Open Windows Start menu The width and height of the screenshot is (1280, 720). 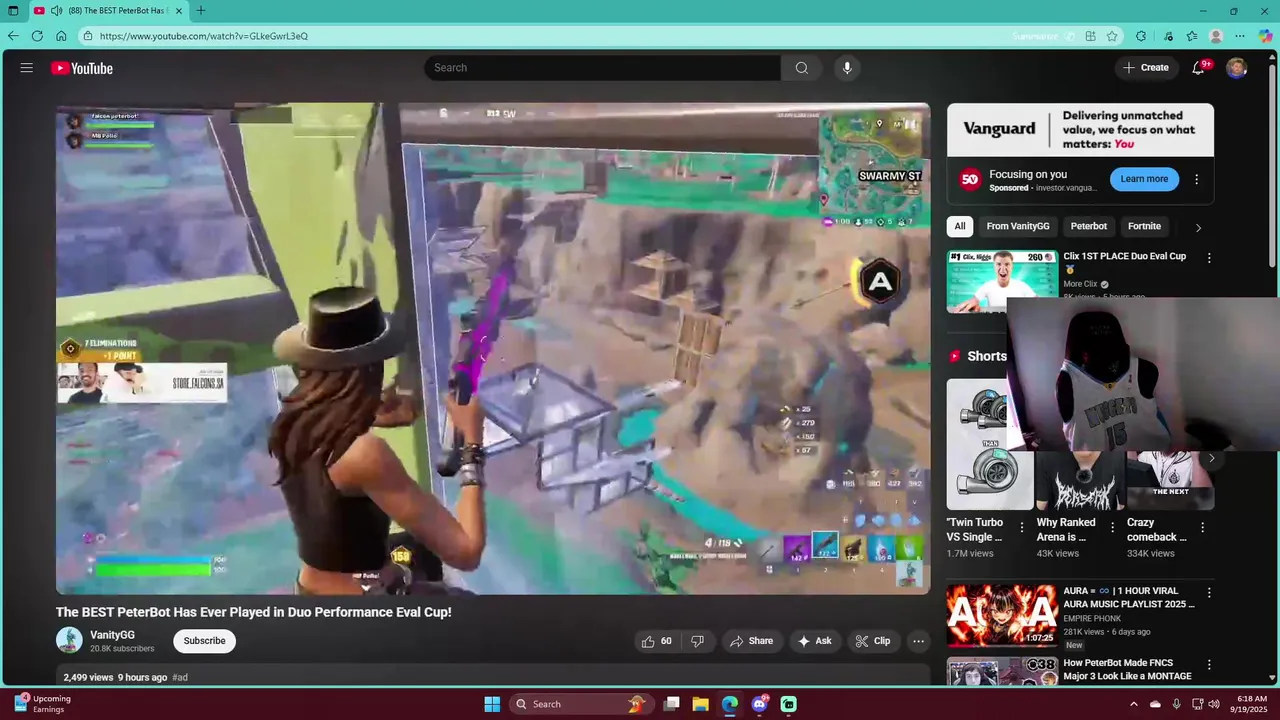[492, 704]
